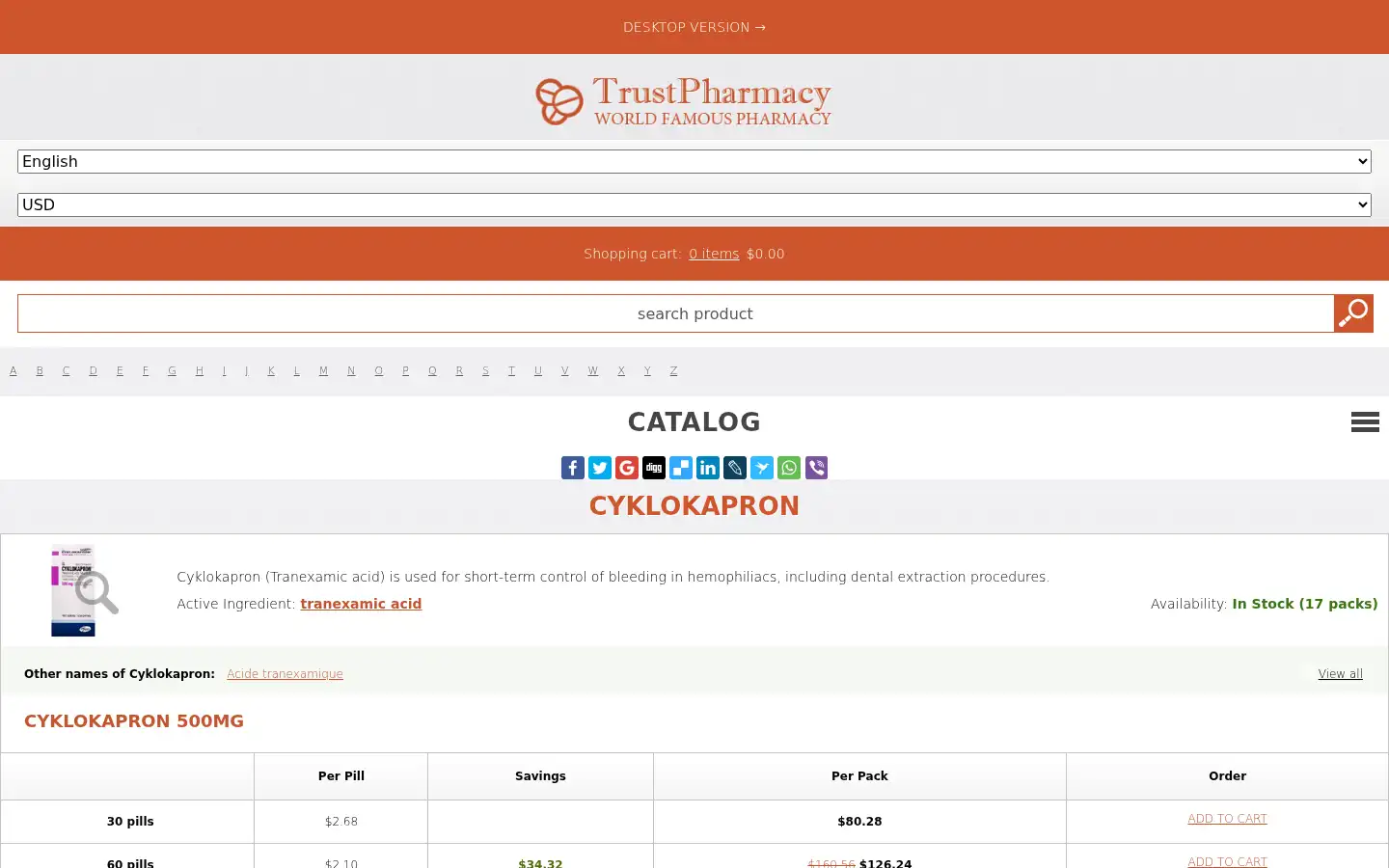Share on WhatsApp
This screenshot has height=868, width=1389.
click(x=789, y=468)
